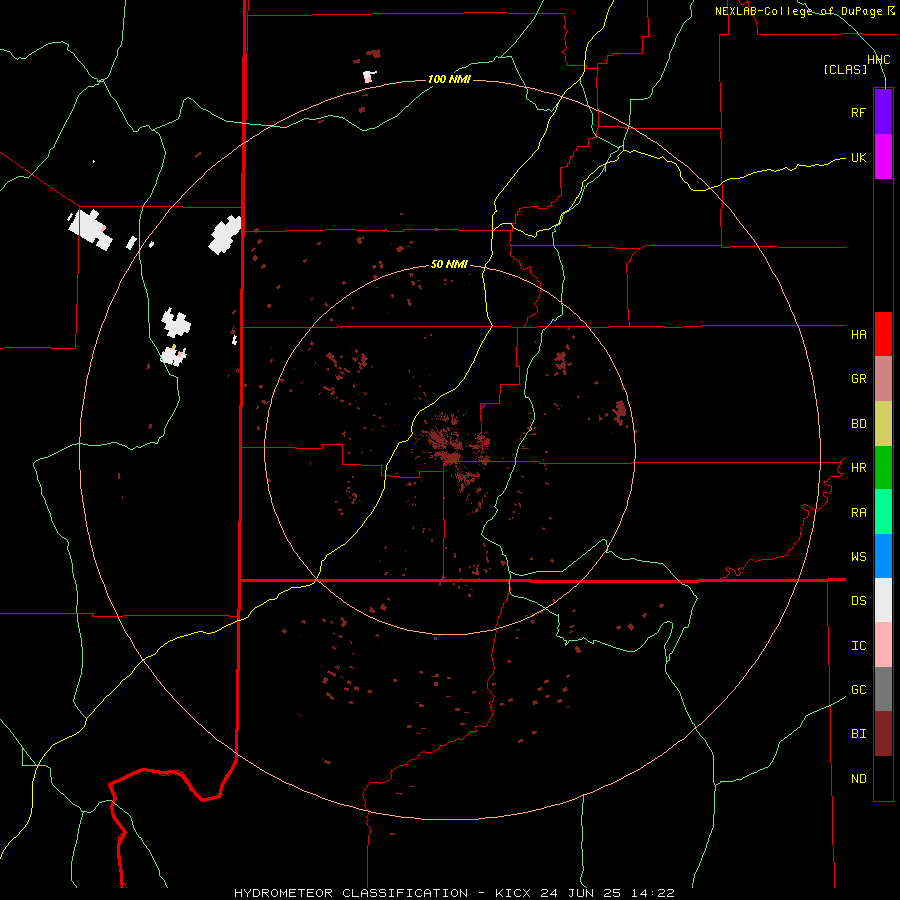900x900 pixels.
Task: Click the gray GC legend swatch
Action: click(x=883, y=689)
